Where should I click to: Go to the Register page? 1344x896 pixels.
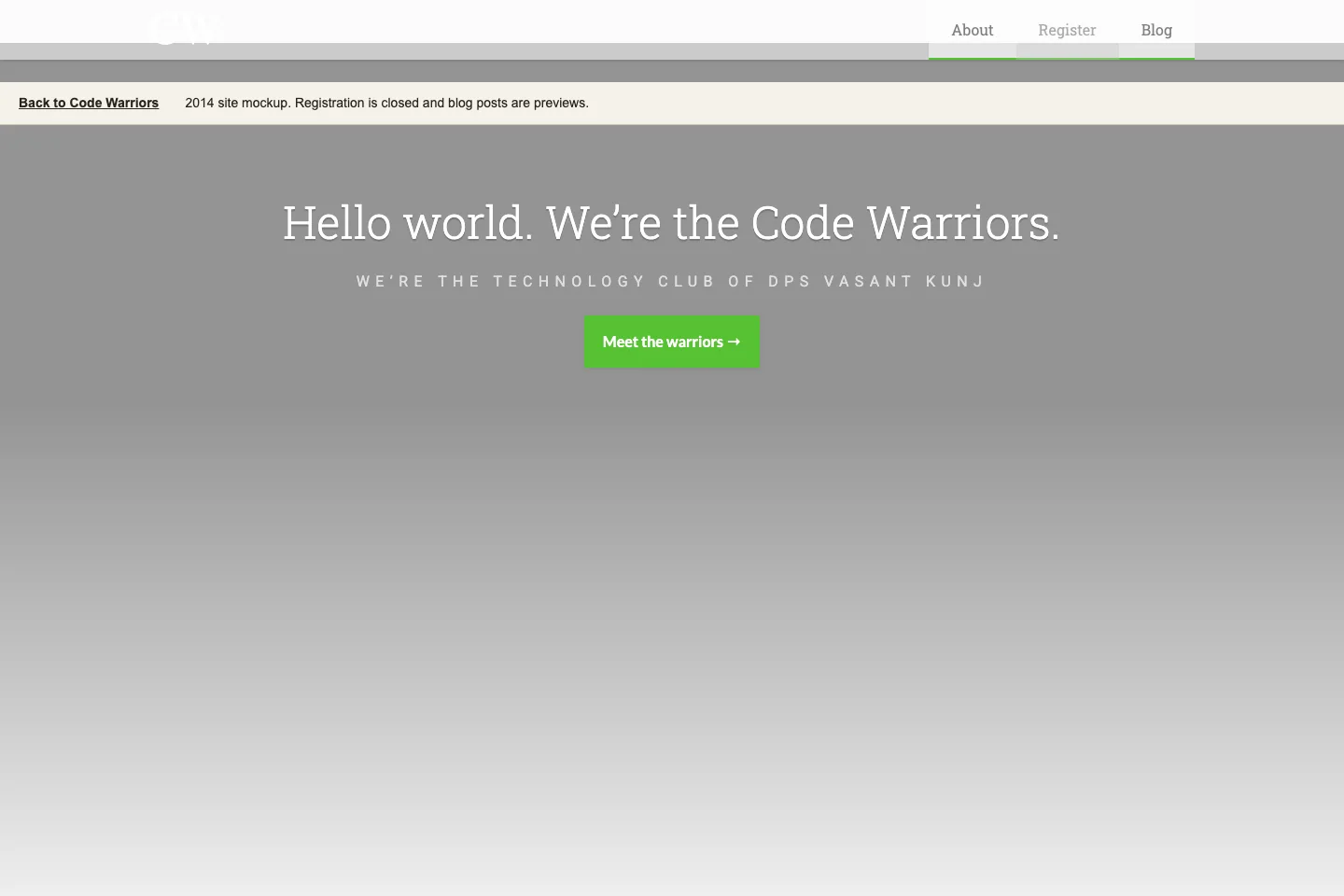[x=1067, y=30]
